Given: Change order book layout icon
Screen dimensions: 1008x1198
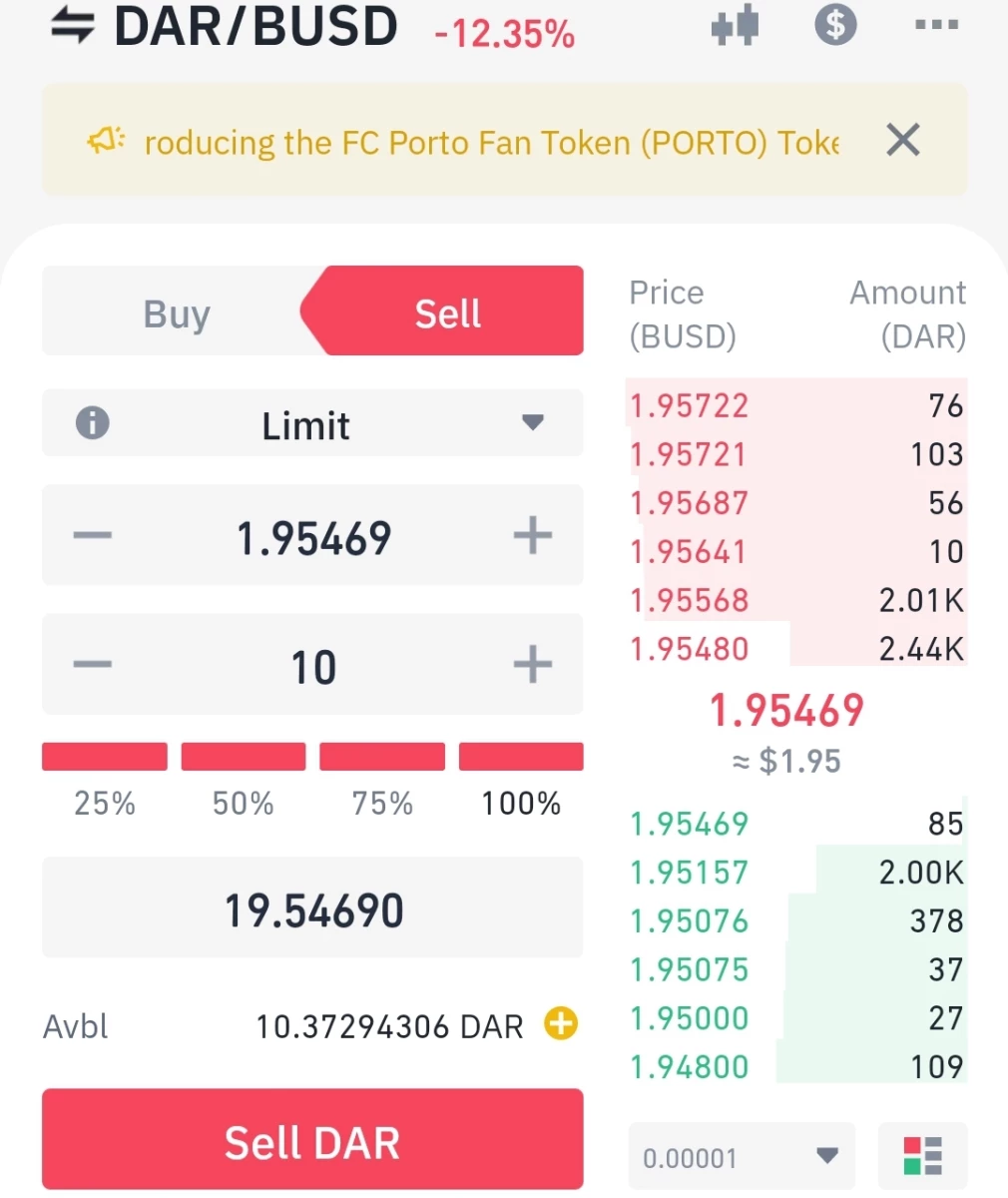Looking at the screenshot, I should 923,1155.
